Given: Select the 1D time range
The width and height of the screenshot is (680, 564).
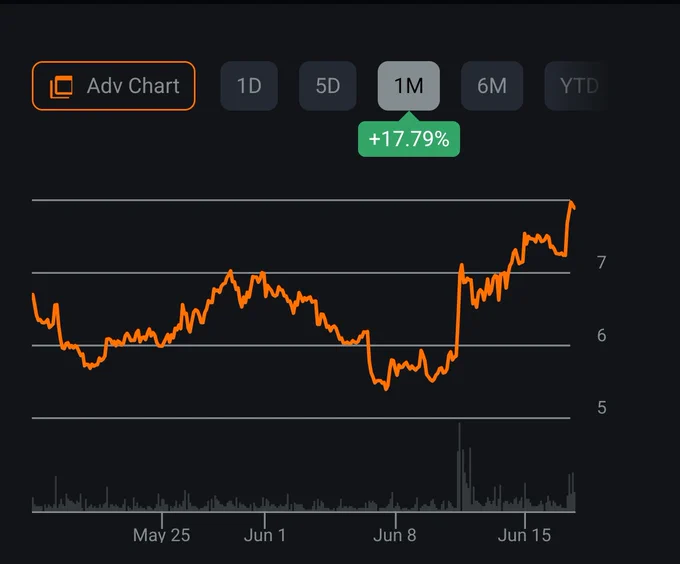Looking at the screenshot, I should click(249, 86).
